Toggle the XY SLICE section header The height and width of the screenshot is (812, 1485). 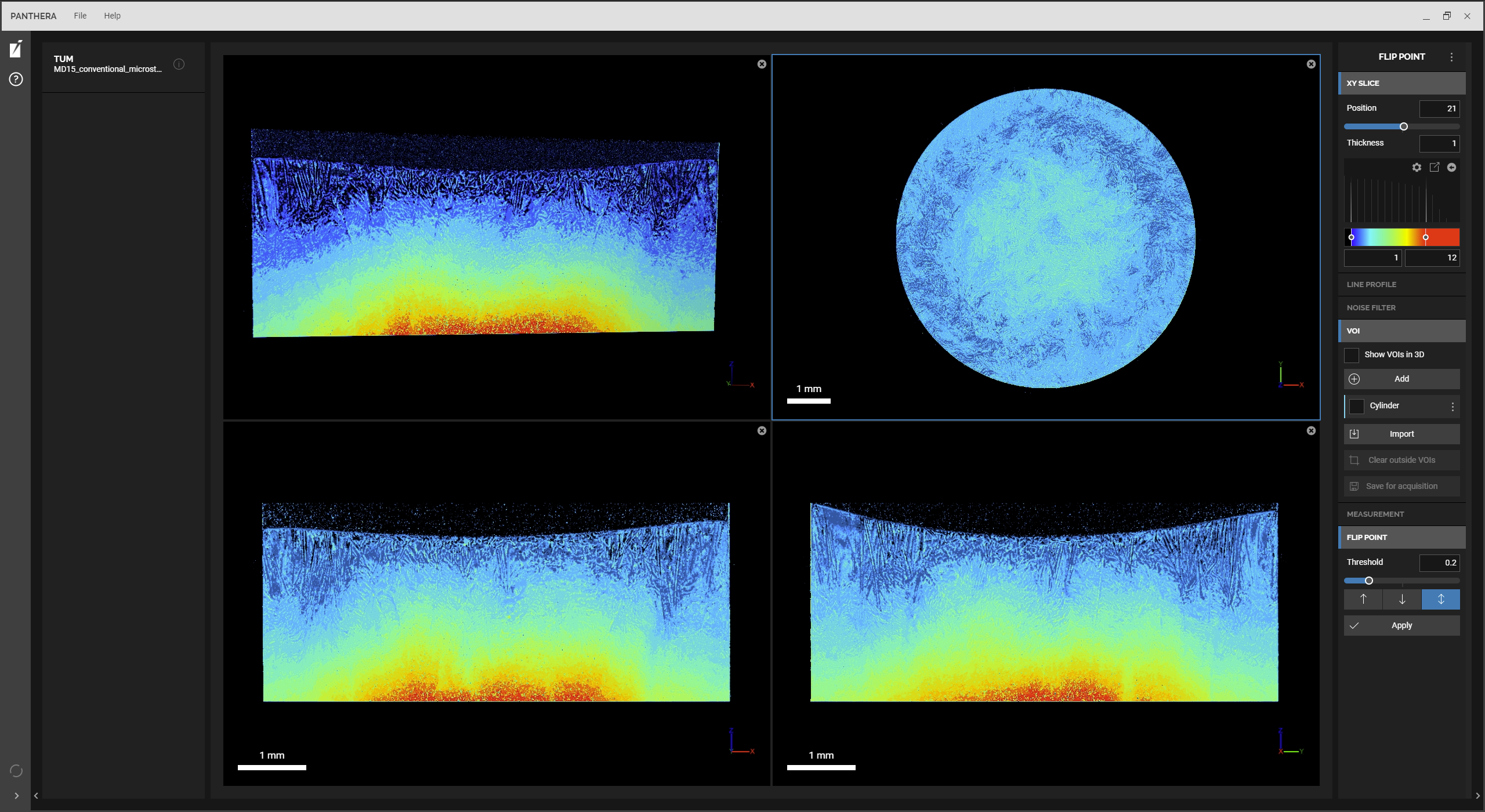point(1401,83)
